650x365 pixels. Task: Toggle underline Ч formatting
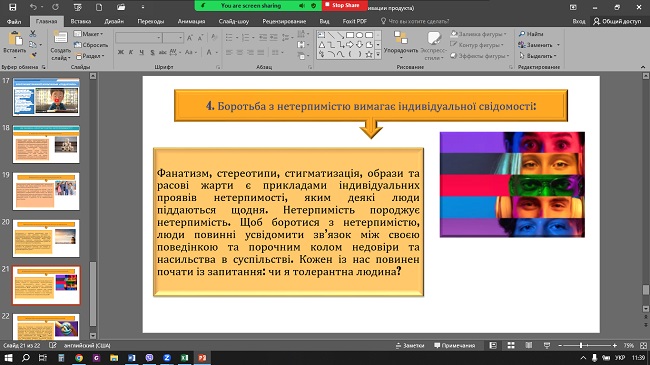tap(141, 52)
